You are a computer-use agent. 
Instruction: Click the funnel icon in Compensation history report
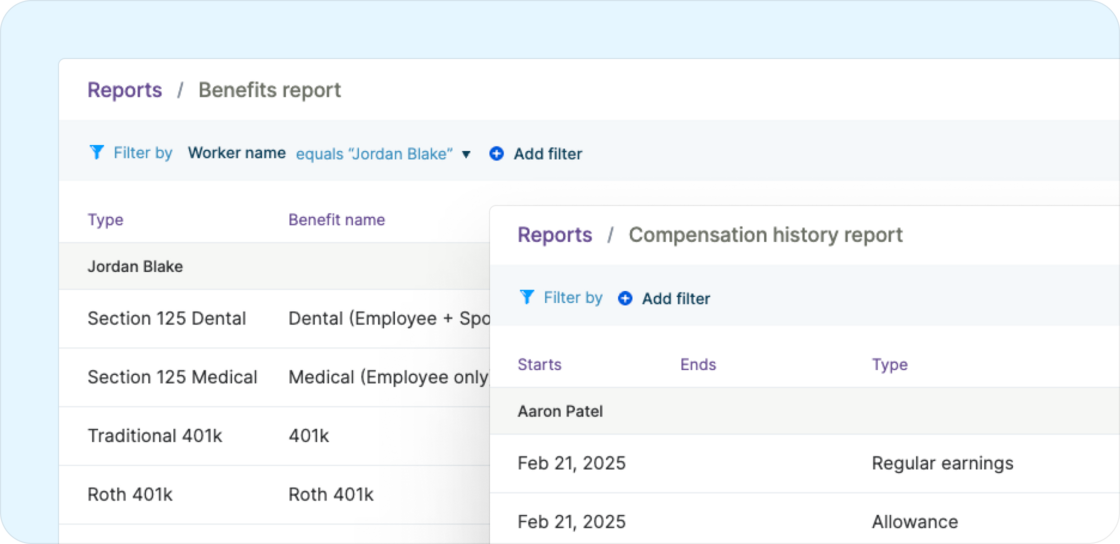pyautogui.click(x=527, y=297)
